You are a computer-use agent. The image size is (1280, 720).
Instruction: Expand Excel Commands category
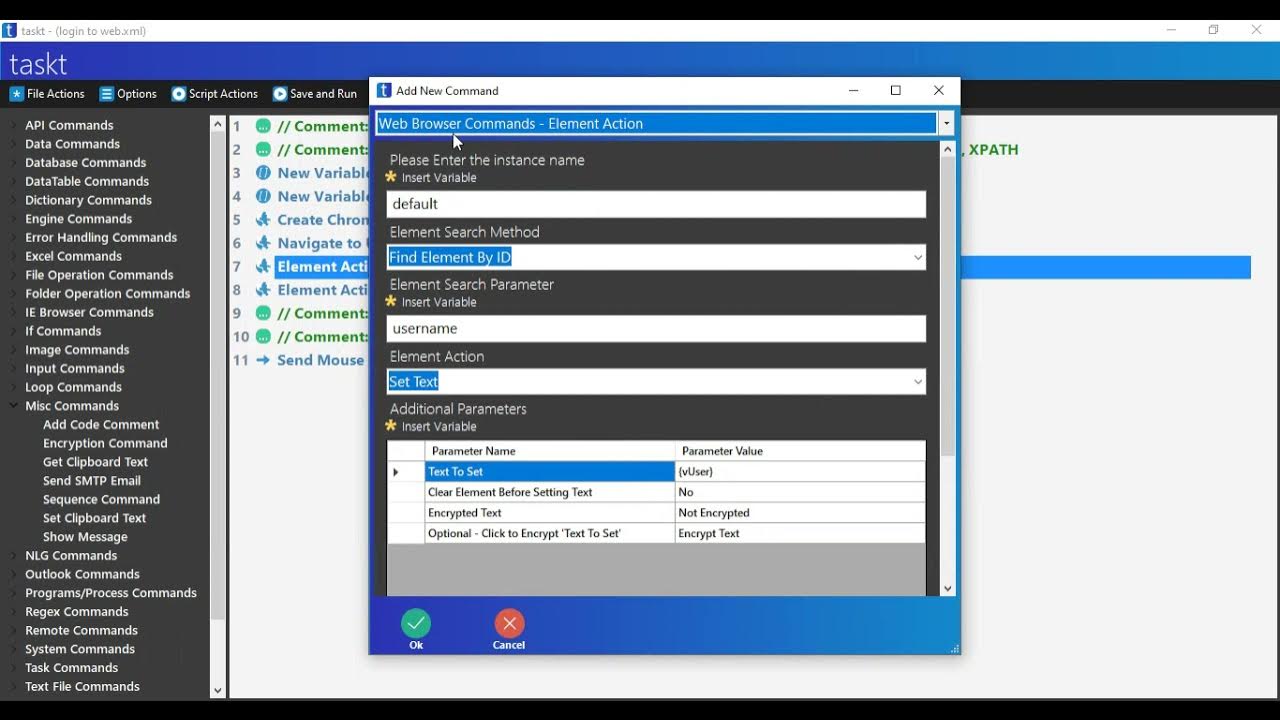point(14,256)
